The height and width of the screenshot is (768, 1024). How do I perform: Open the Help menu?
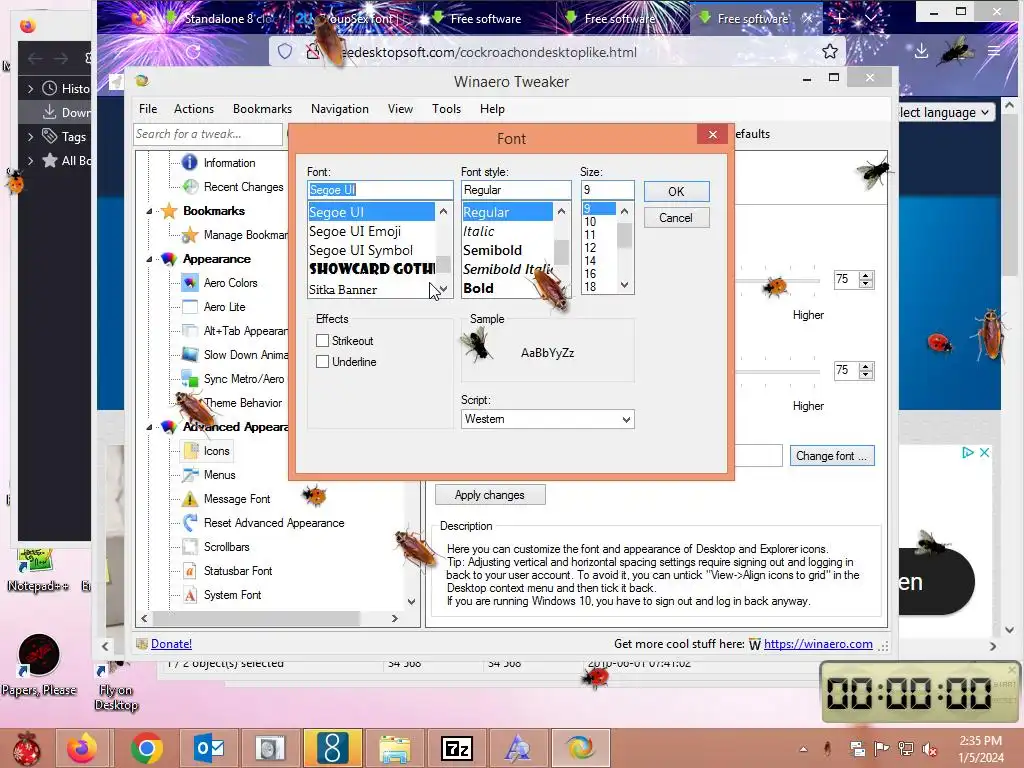pyautogui.click(x=492, y=109)
